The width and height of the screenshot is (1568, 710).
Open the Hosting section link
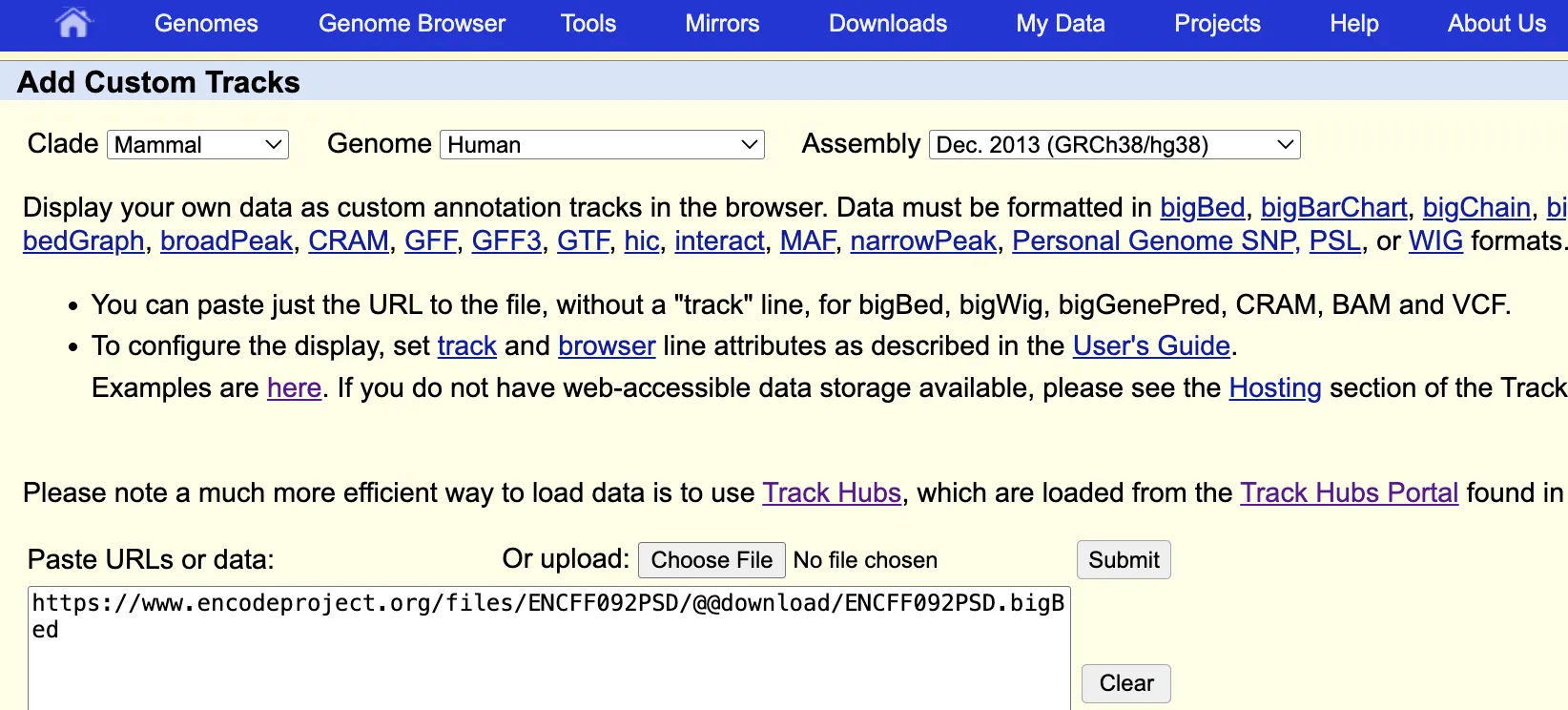point(1274,388)
